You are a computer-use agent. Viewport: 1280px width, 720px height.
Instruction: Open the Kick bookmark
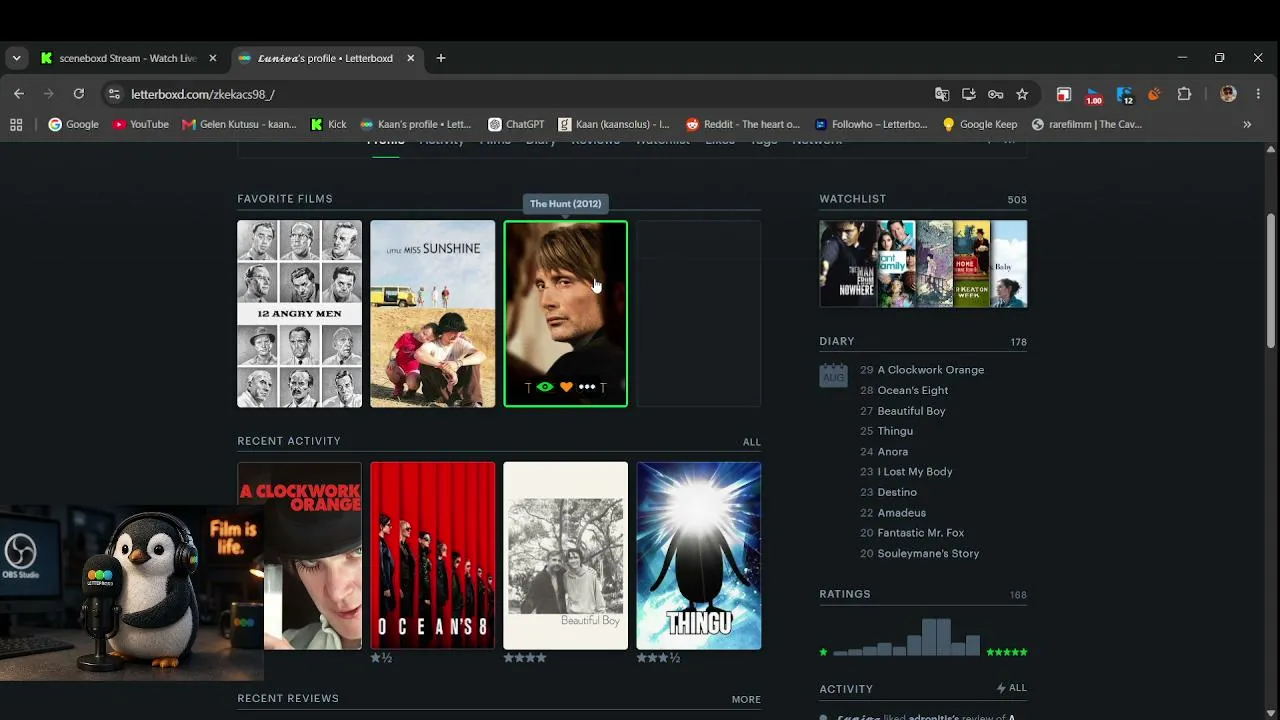click(328, 125)
